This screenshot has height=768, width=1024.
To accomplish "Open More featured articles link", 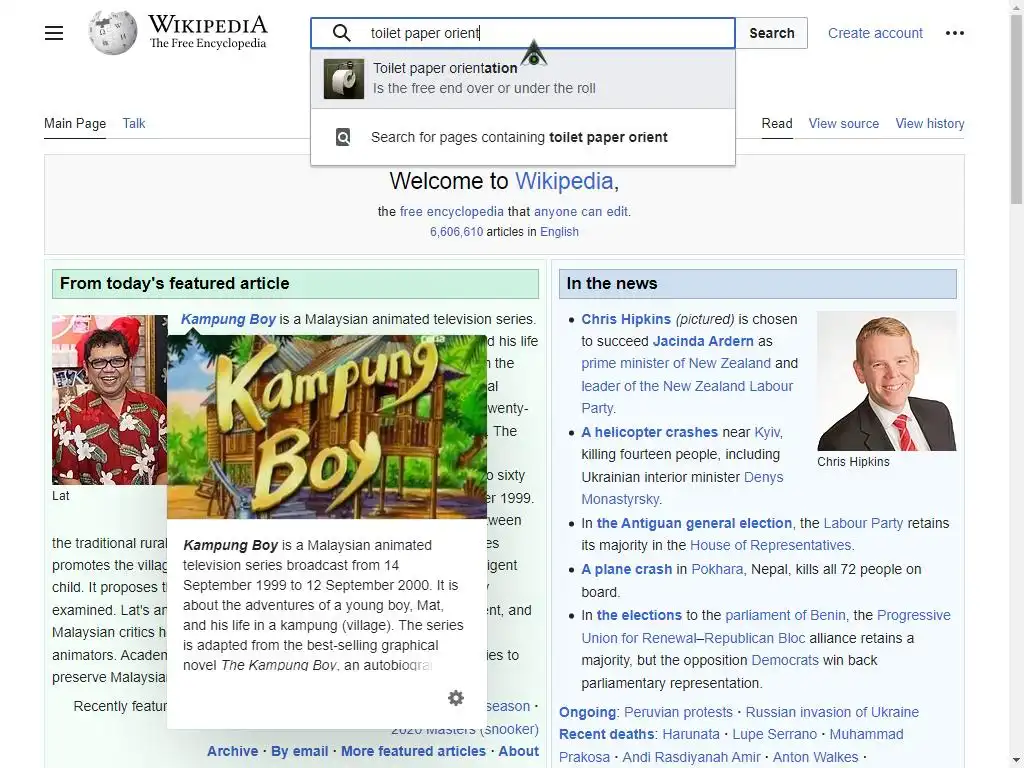I will click(413, 752).
